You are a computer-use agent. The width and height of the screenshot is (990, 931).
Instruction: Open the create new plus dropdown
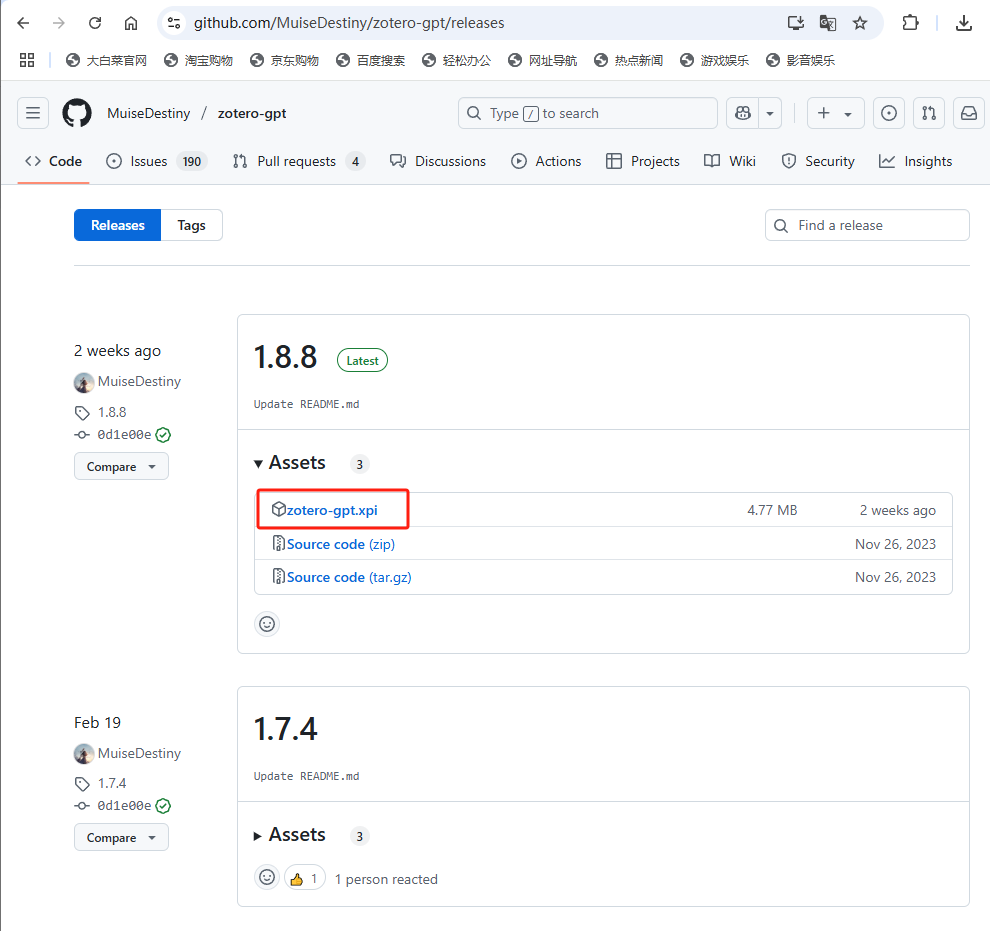coord(835,113)
